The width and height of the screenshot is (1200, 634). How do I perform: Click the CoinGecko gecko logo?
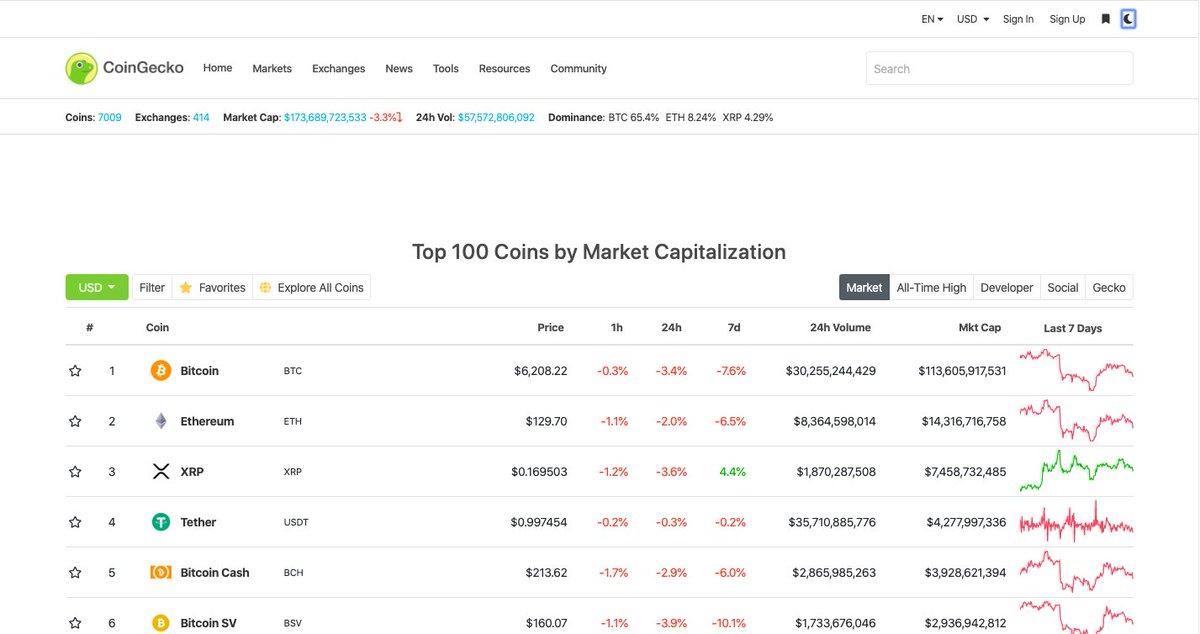click(x=81, y=68)
